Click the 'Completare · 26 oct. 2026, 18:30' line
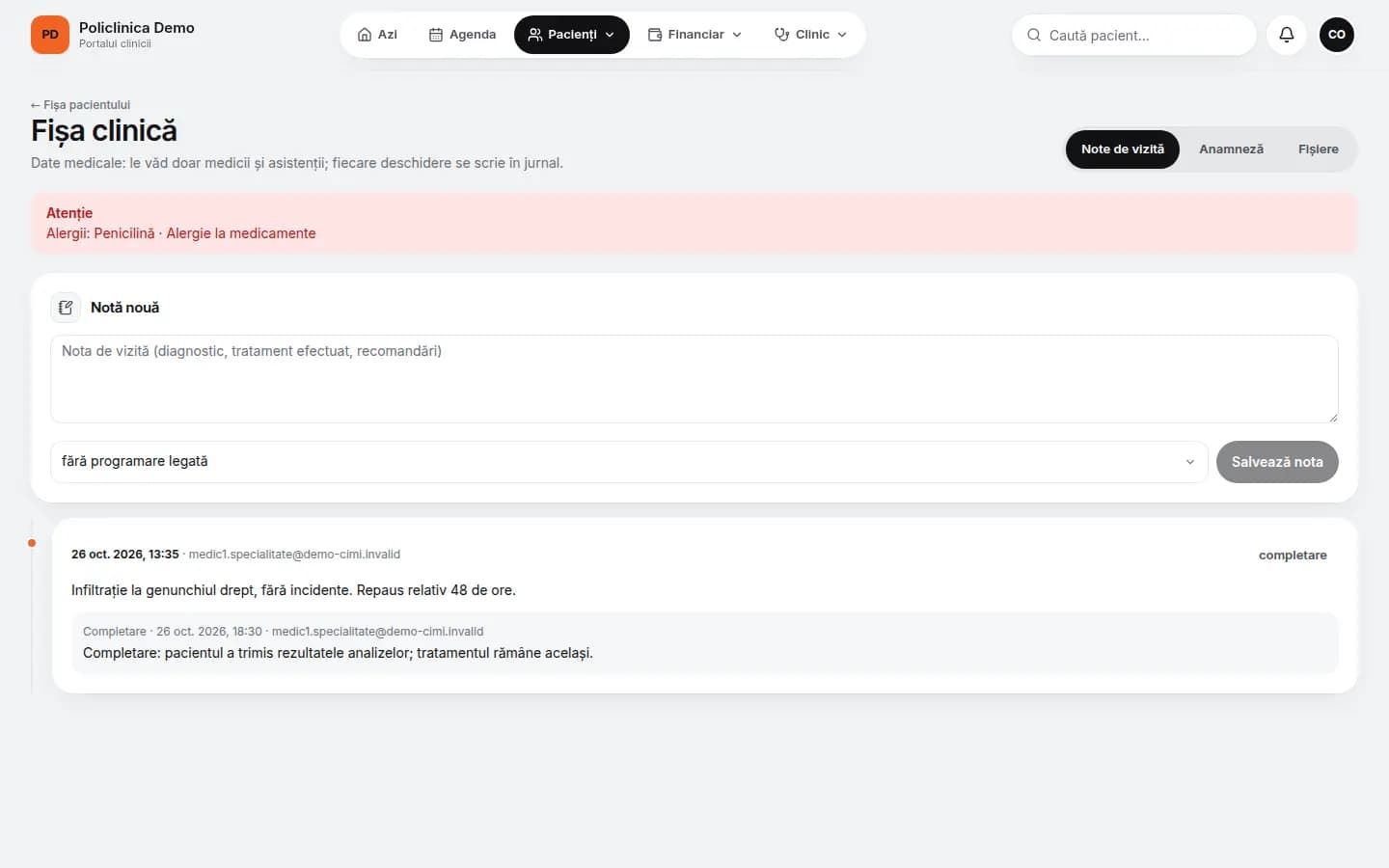The width and height of the screenshot is (1389, 868). click(x=284, y=632)
